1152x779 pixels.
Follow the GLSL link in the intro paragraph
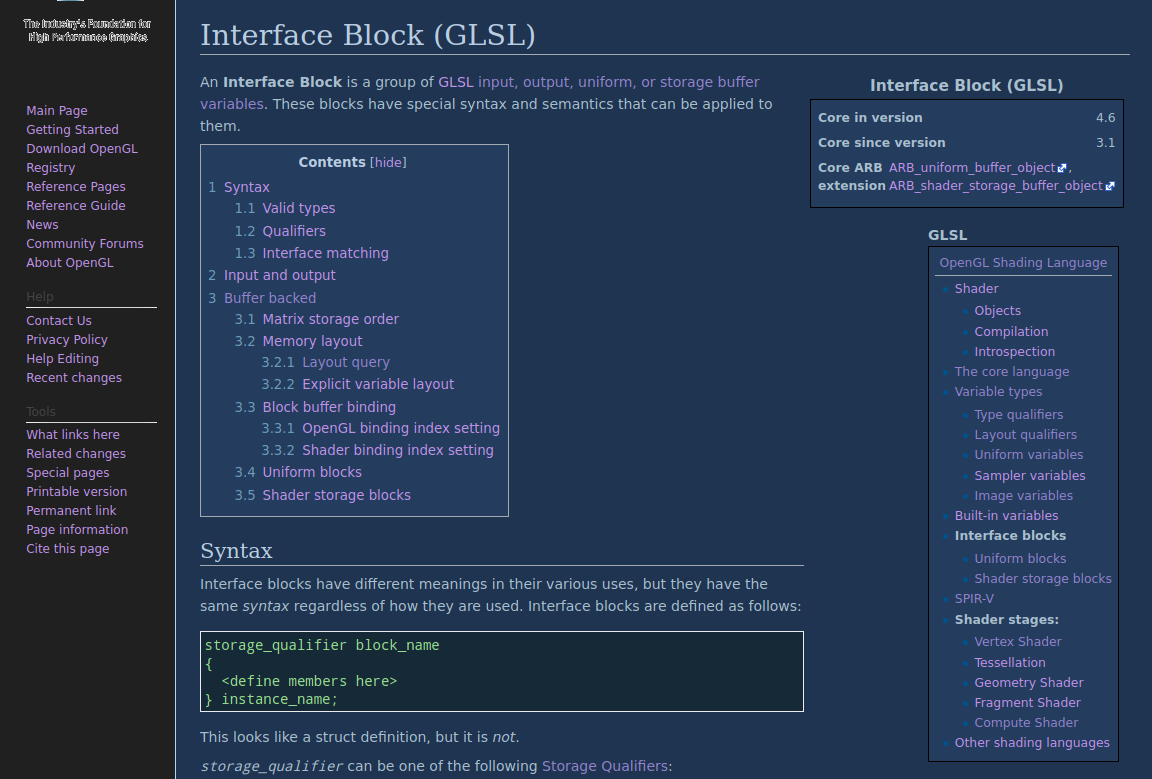click(455, 82)
